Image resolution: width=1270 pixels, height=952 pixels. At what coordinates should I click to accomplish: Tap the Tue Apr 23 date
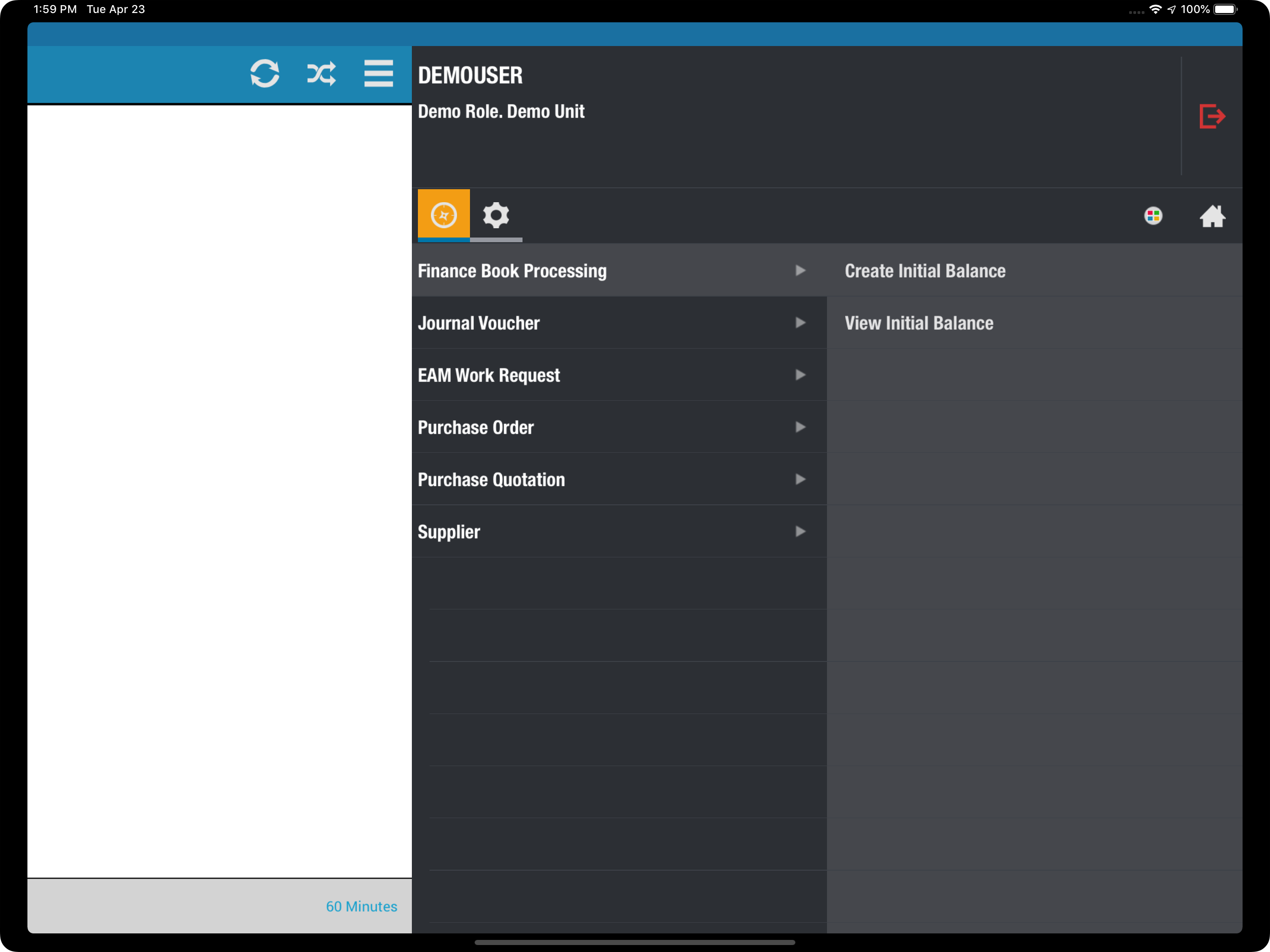tap(116, 9)
